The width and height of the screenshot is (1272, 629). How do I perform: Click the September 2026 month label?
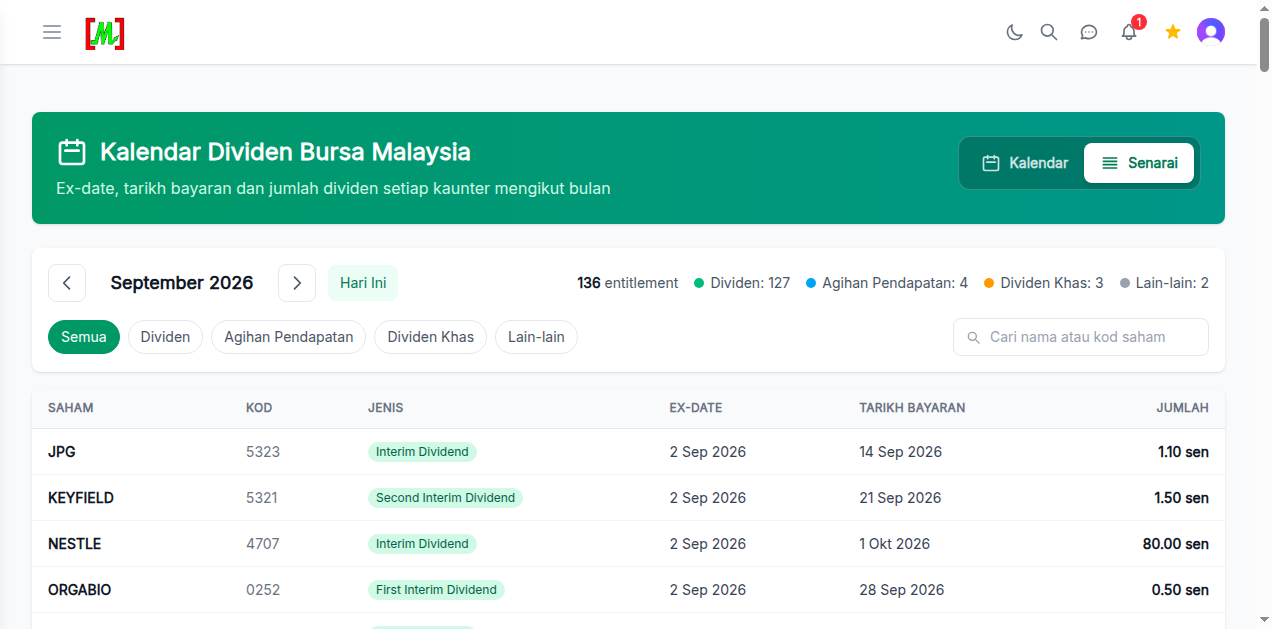pos(182,283)
